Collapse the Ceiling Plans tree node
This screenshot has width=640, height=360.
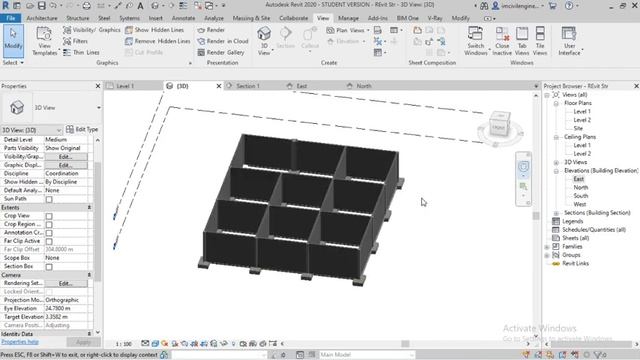(x=556, y=137)
